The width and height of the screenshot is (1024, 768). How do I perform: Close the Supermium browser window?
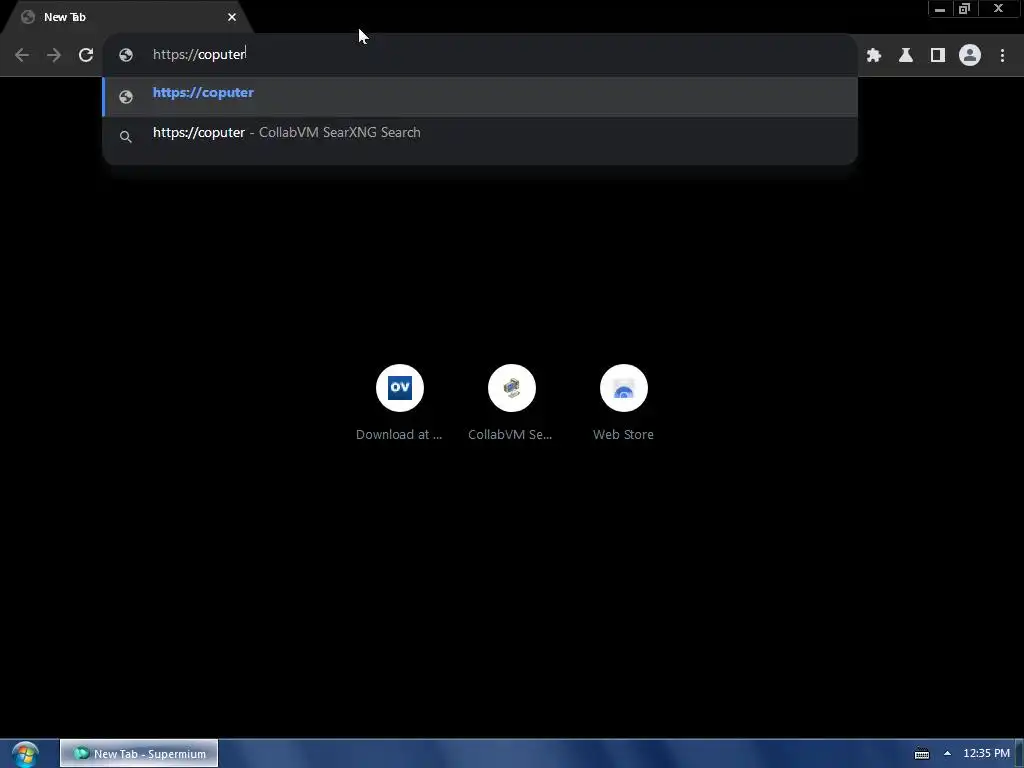point(998,9)
